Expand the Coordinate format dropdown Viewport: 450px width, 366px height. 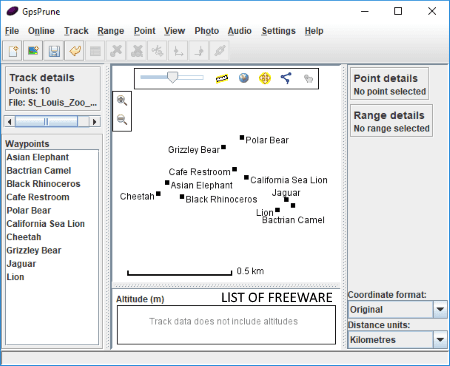tap(440, 310)
